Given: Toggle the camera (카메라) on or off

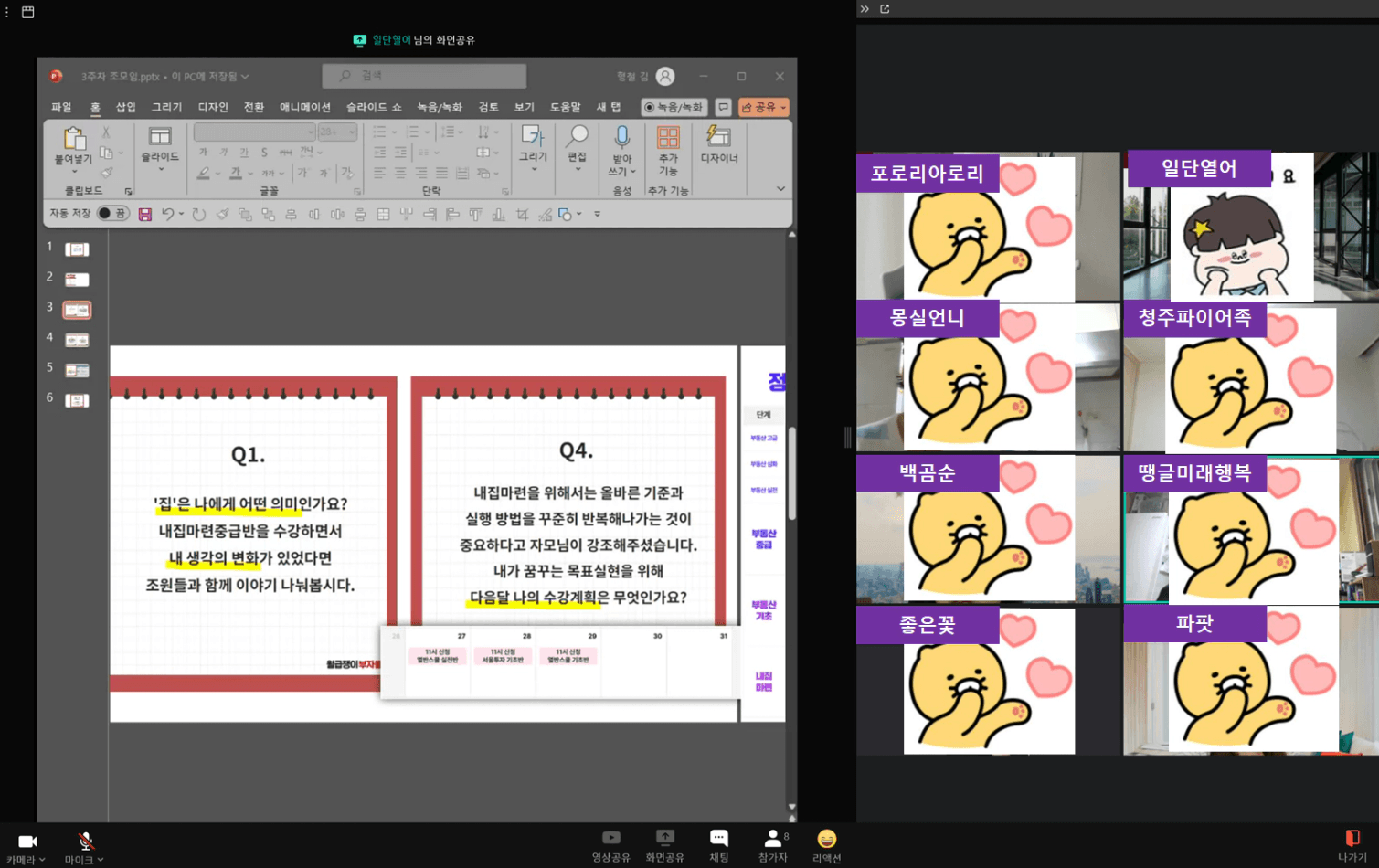Looking at the screenshot, I should coord(27,842).
